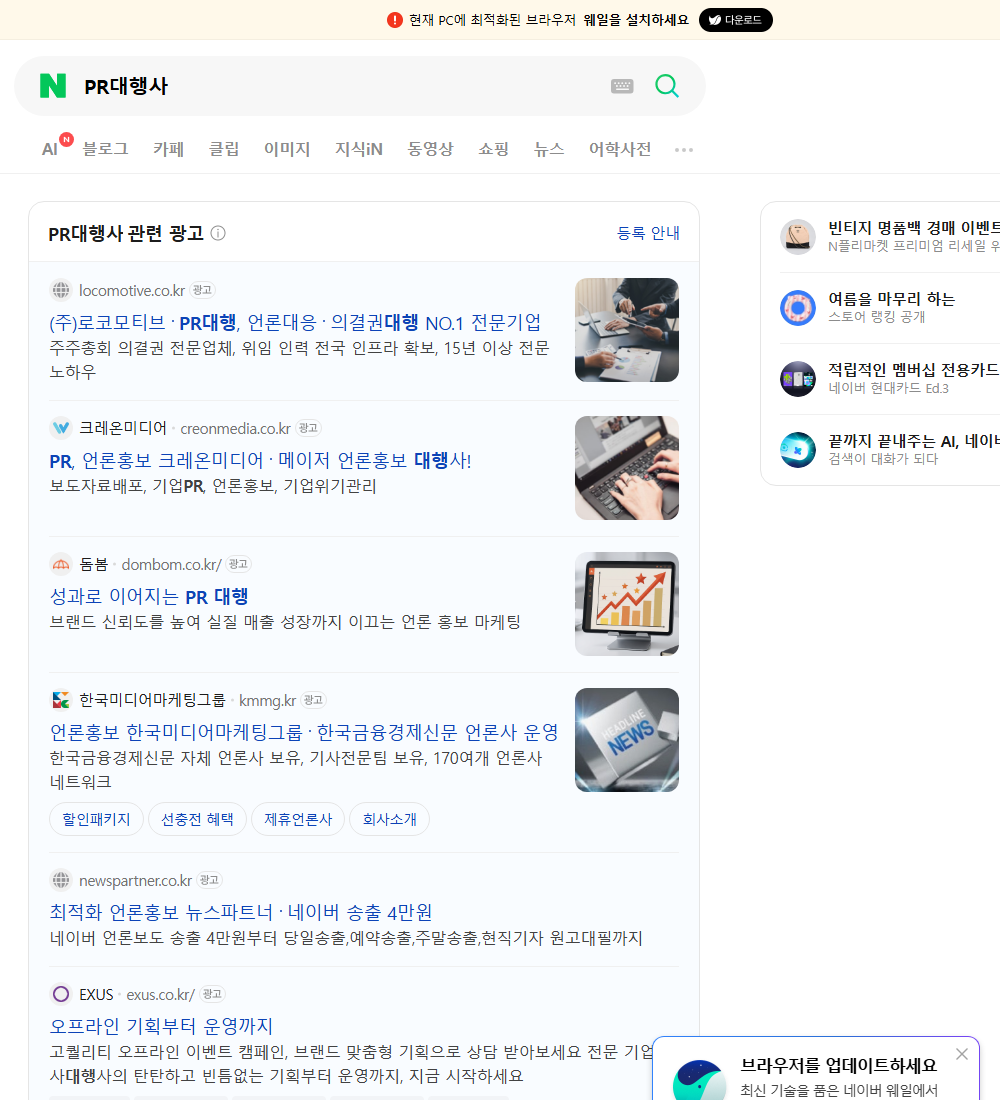Switch to the 동영상 tab
This screenshot has width=1000, height=1100.
[x=430, y=149]
